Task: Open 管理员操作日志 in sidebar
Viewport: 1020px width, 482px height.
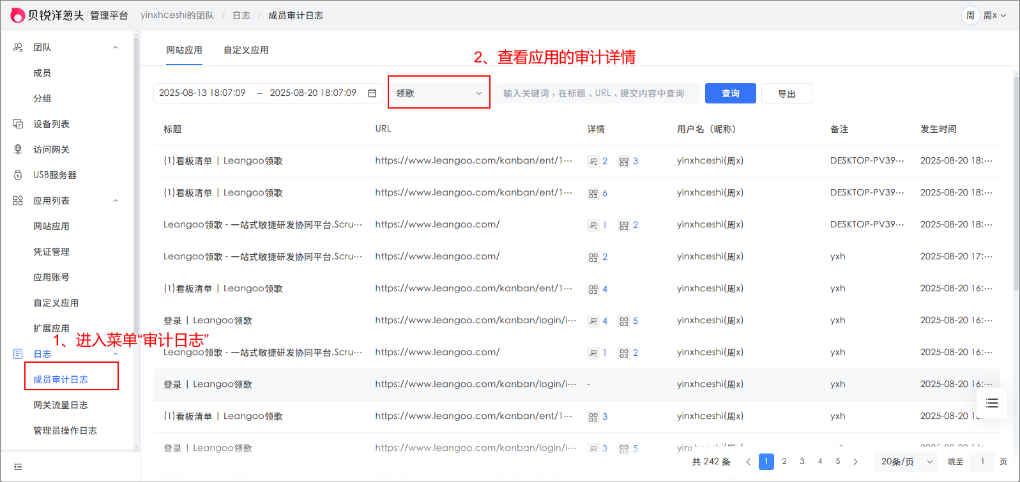Action: pos(65,431)
